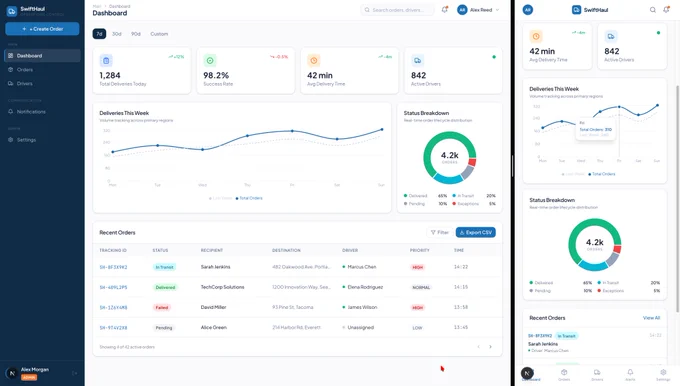Click the black N badge in mobile bottom bar

[x=527, y=373]
